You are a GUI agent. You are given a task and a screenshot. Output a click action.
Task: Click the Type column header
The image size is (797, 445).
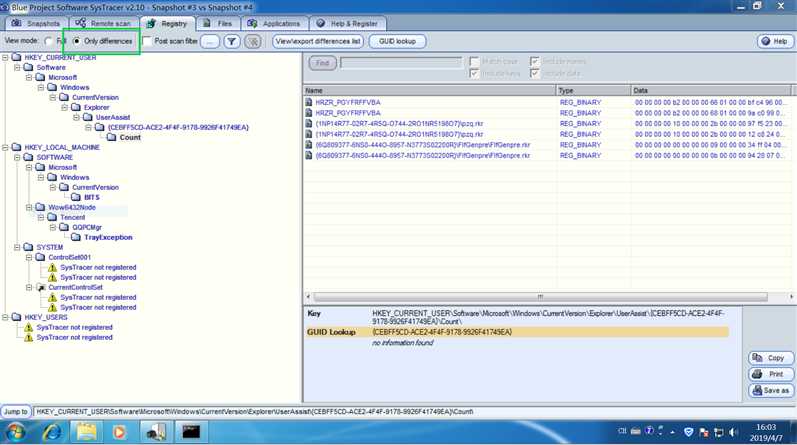(593, 91)
